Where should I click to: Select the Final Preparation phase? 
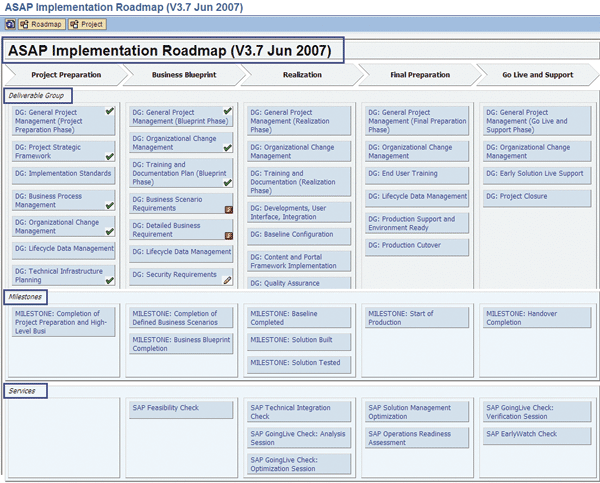point(420,75)
